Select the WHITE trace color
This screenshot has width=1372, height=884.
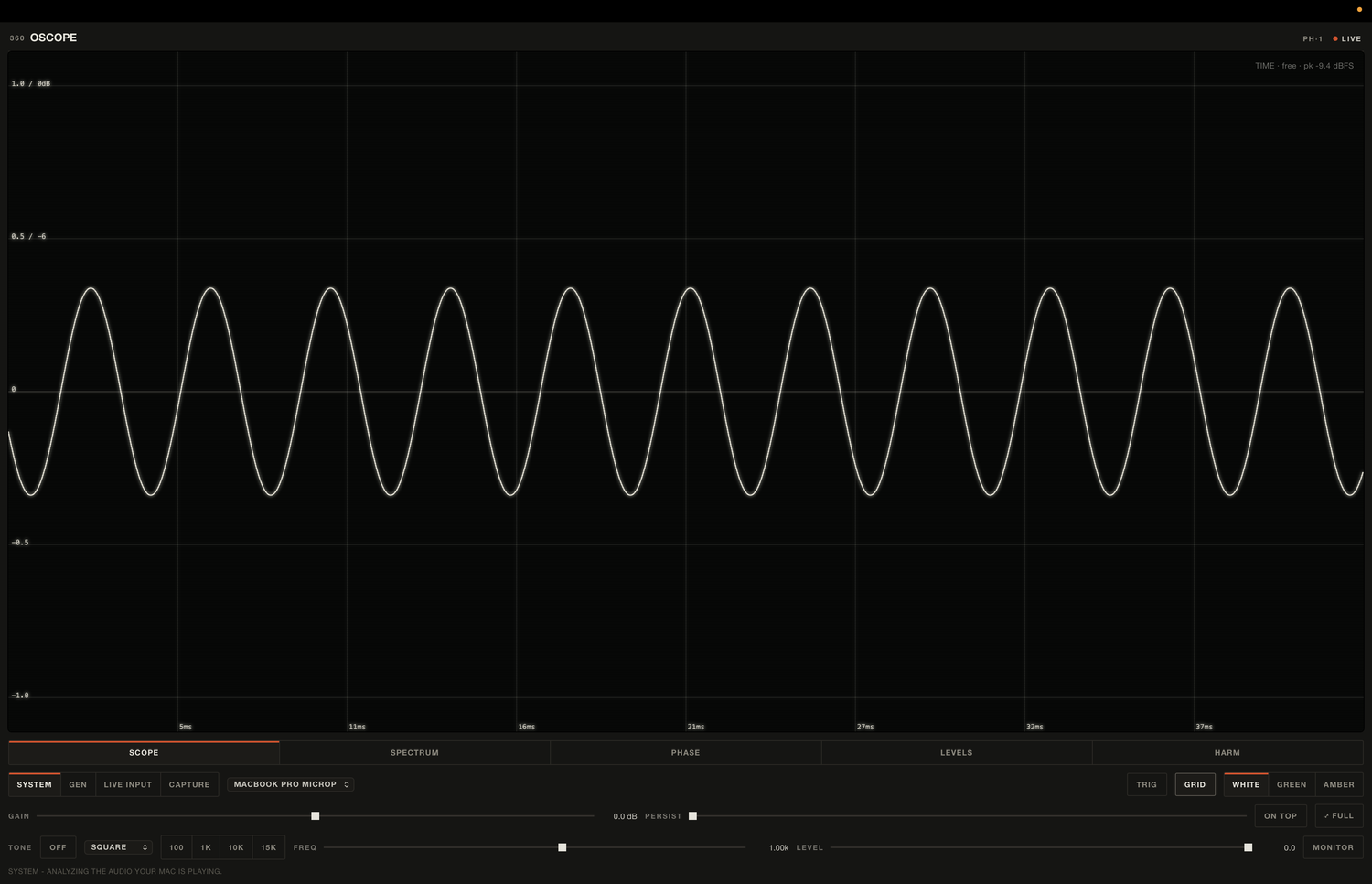coord(1246,784)
